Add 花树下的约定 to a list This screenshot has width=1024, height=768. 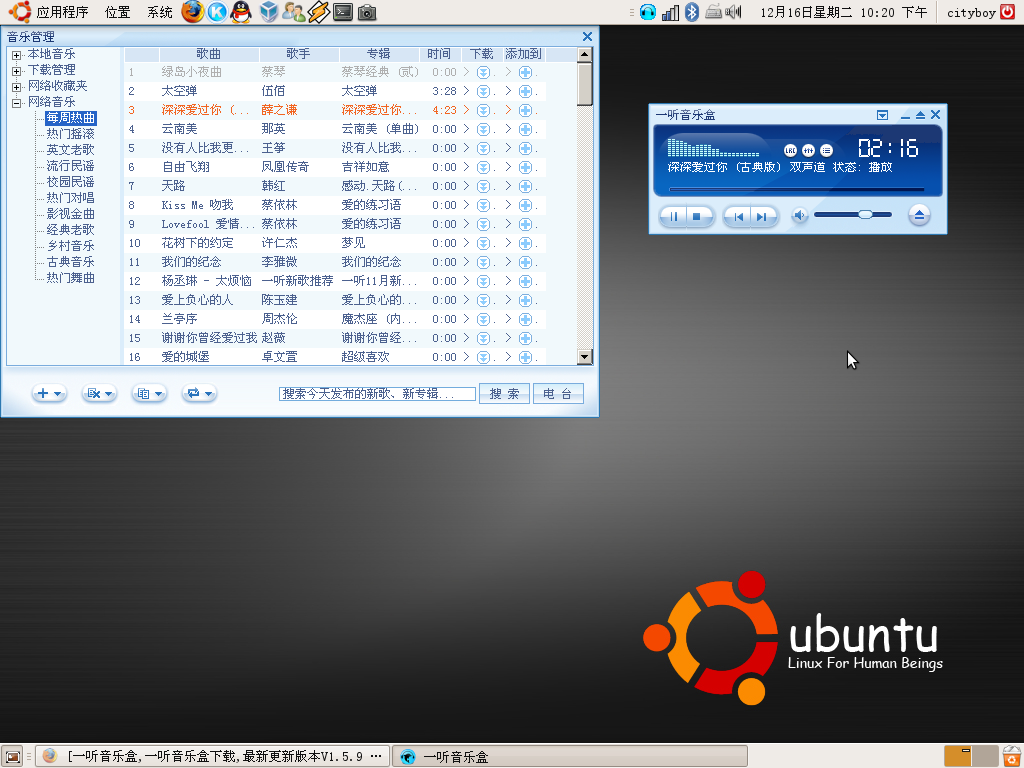pyautogui.click(x=525, y=244)
